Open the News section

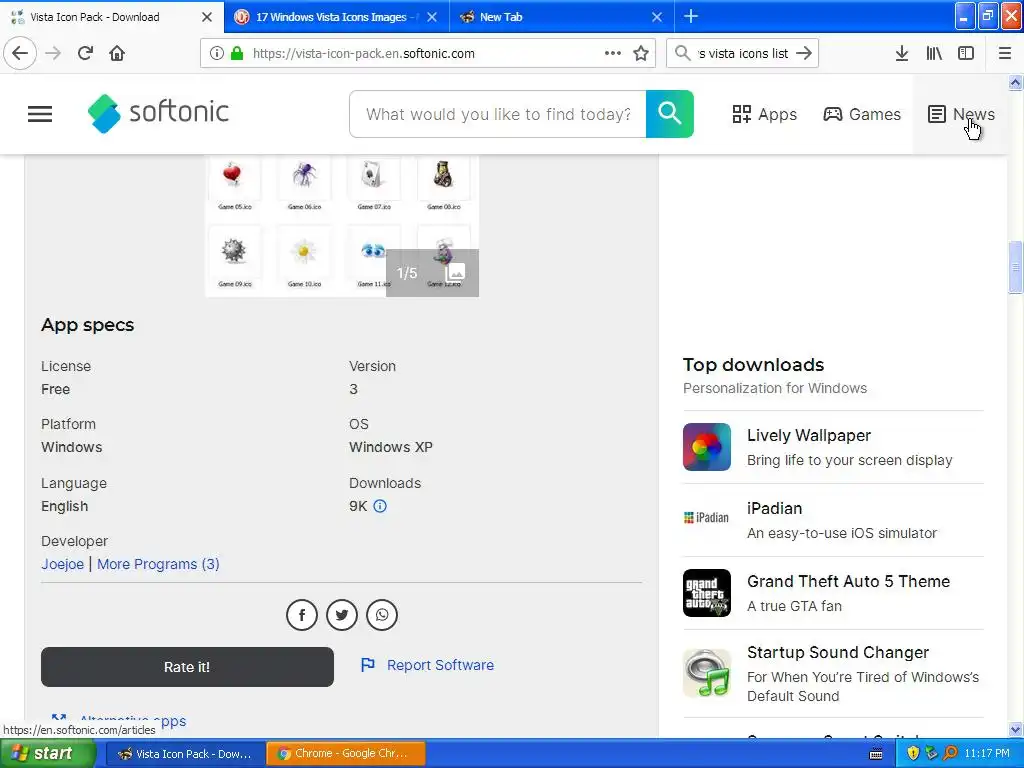tap(961, 114)
